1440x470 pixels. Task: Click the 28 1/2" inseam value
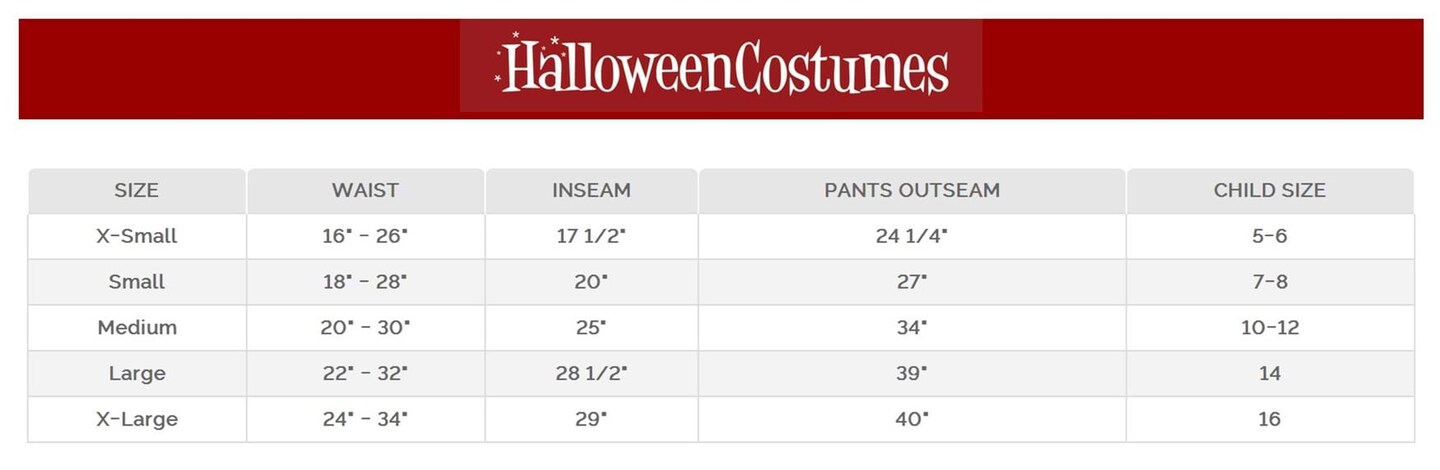click(x=591, y=374)
